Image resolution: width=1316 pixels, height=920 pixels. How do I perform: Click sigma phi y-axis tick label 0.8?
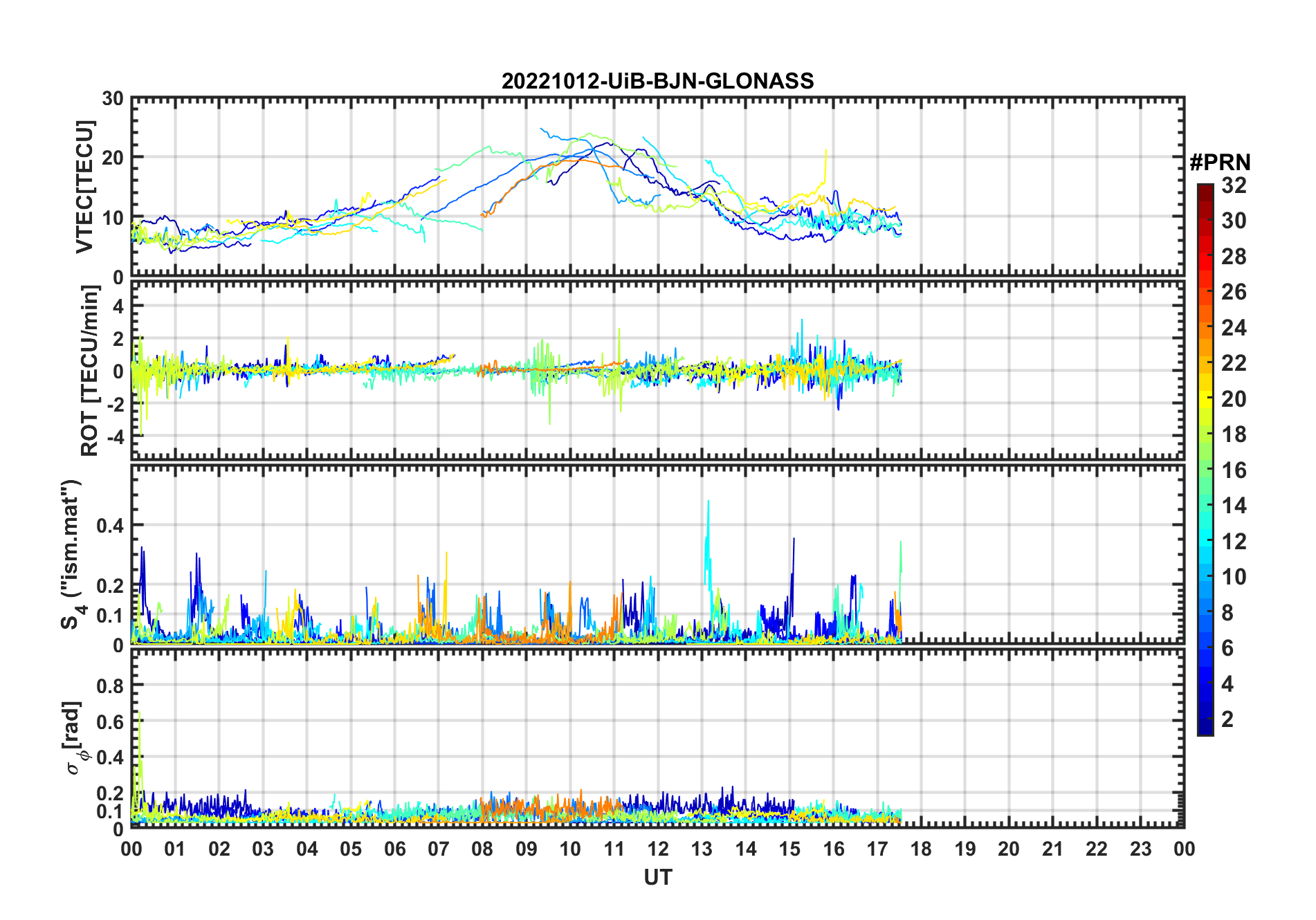110,686
